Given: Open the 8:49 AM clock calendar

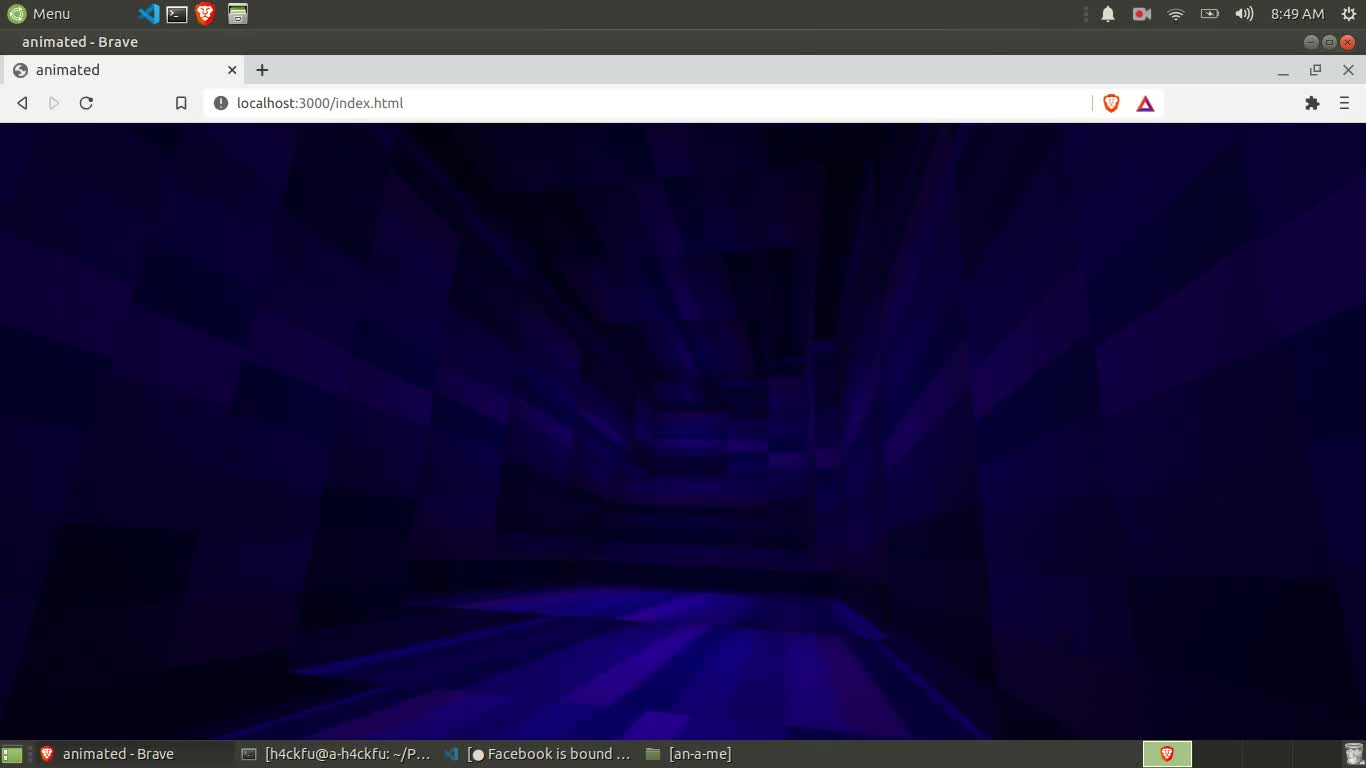Looking at the screenshot, I should click(x=1297, y=14).
